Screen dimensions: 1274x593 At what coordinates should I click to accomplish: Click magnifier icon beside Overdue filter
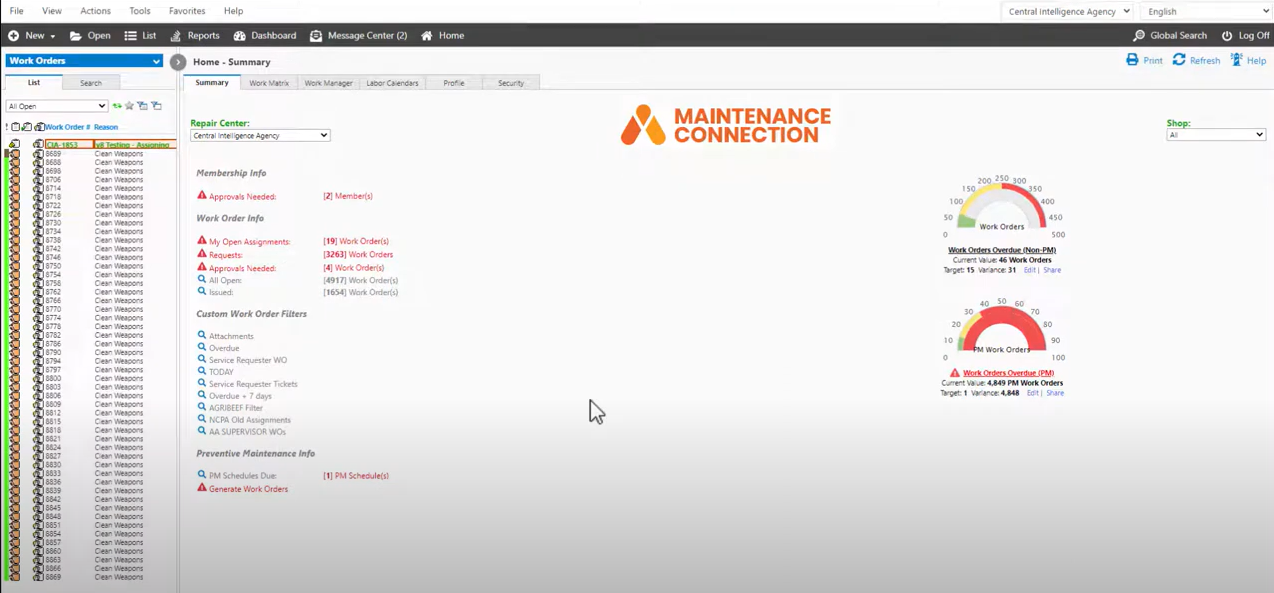pos(202,347)
